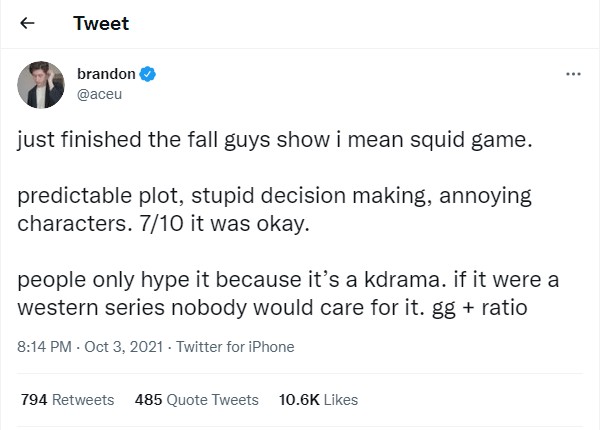Viewport: 604px width, 430px height.
Task: Click the Tweet page heading
Action: [101, 23]
